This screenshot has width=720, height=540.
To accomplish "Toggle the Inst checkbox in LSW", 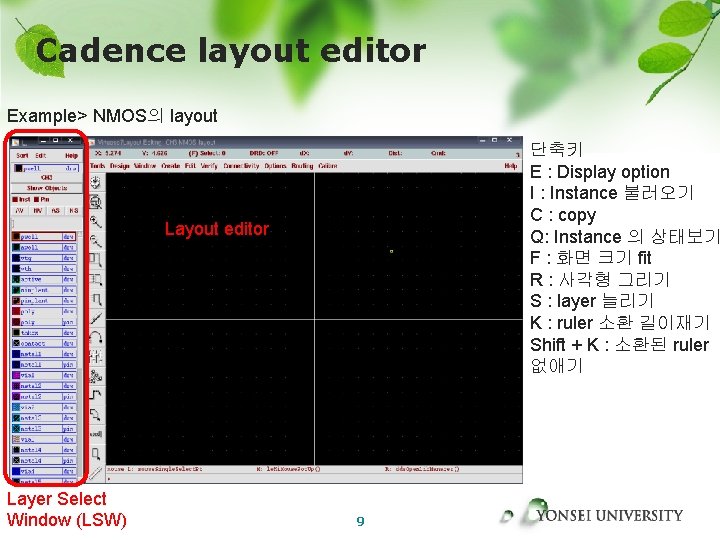I will [x=21, y=200].
